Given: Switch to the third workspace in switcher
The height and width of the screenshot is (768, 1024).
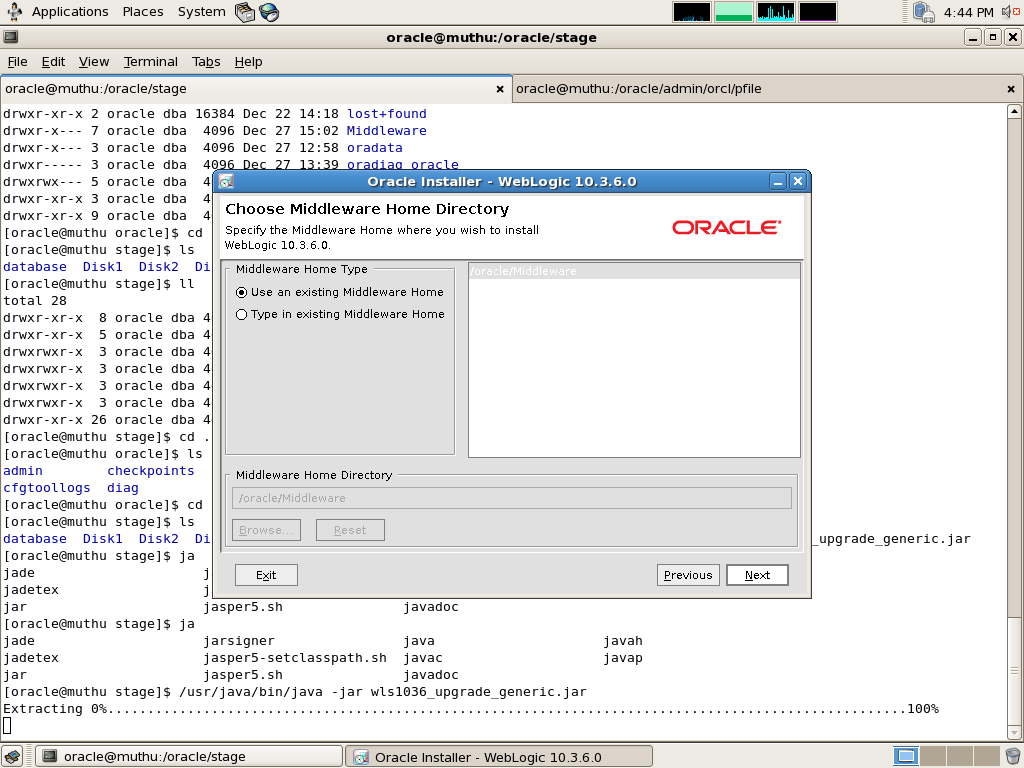Looking at the screenshot, I should point(959,756).
